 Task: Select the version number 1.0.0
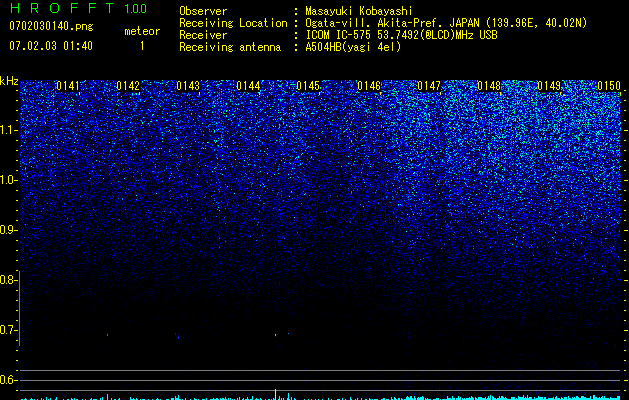point(136,9)
